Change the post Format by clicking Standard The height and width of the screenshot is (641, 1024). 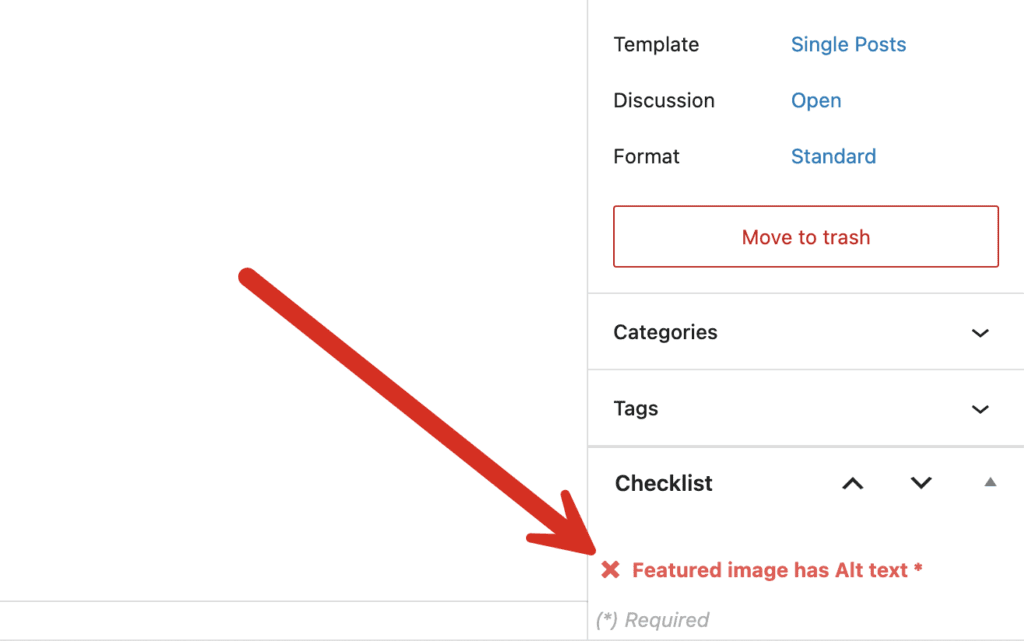833,156
